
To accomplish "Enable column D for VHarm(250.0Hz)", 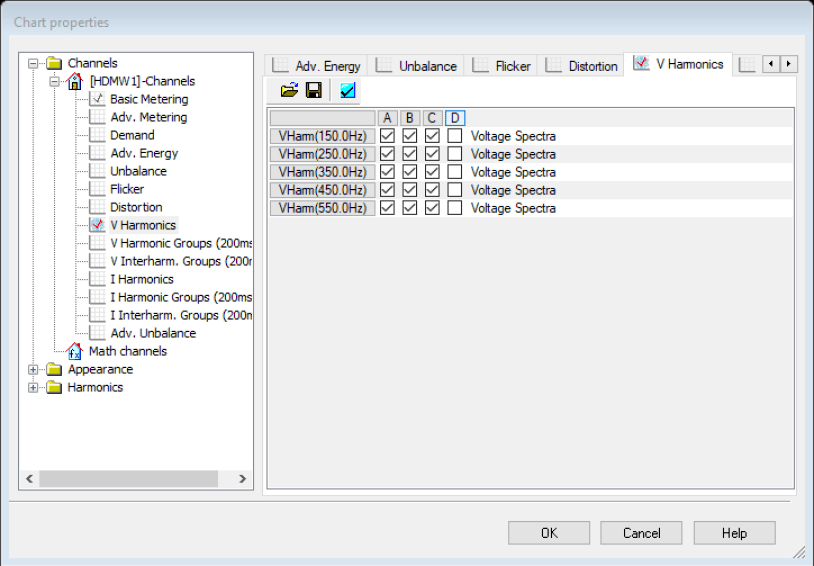I will tap(455, 154).
